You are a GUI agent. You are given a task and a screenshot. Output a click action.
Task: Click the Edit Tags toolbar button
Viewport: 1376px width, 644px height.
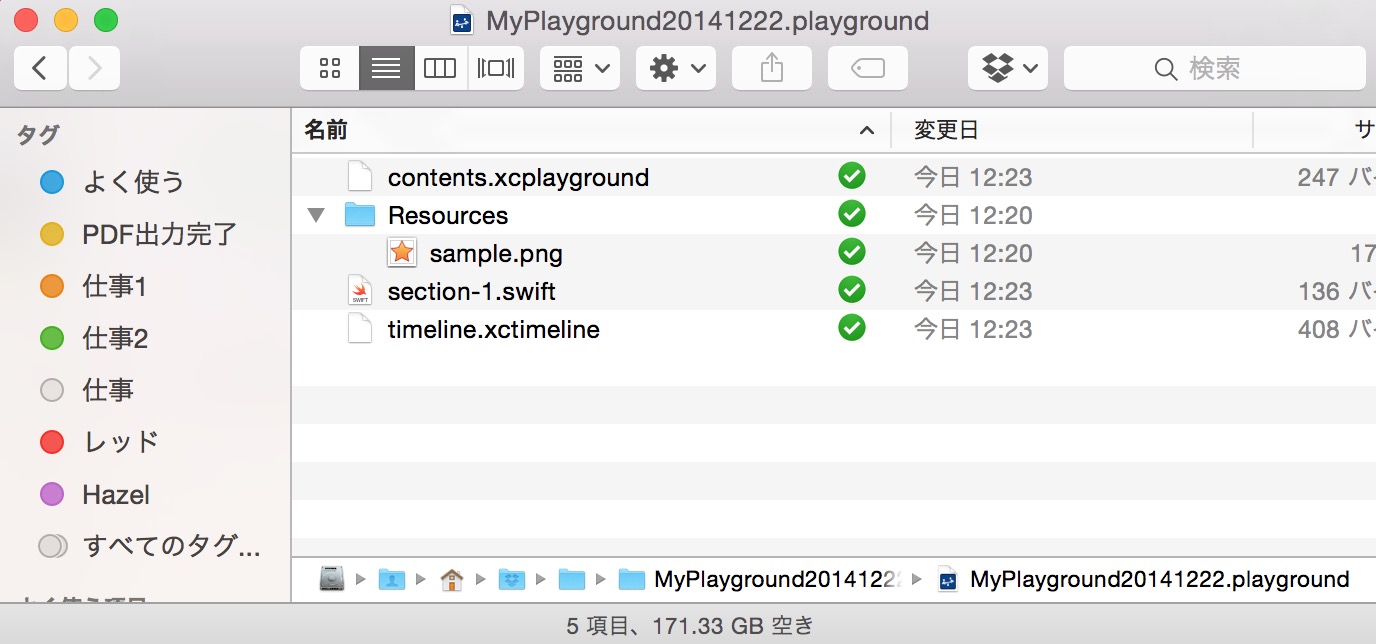(867, 68)
